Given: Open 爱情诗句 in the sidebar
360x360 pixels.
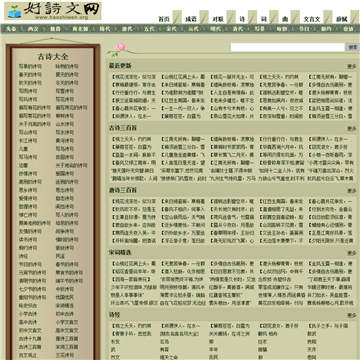Looking at the screenshot, I should [28, 198].
